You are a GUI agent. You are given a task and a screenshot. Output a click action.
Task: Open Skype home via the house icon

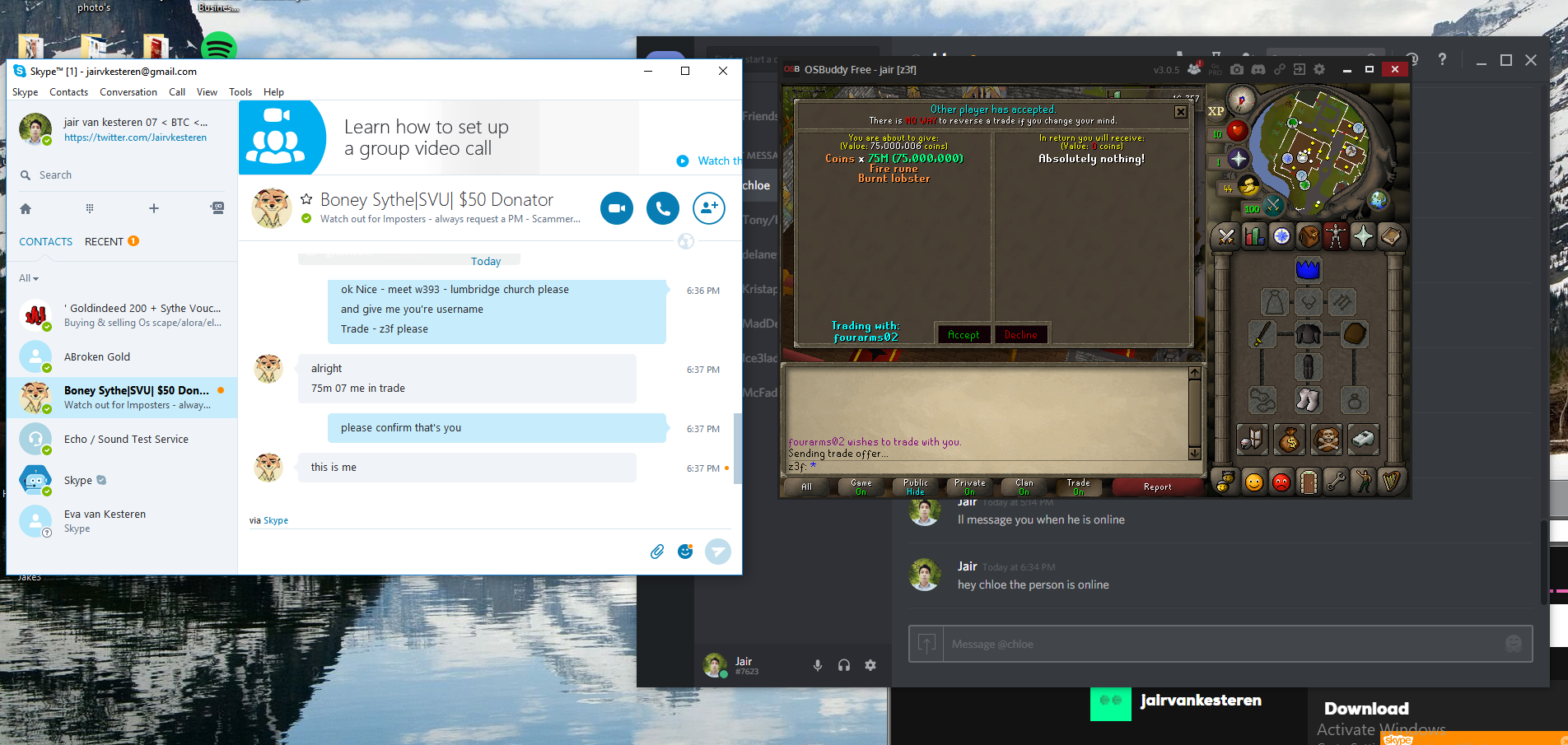26,208
